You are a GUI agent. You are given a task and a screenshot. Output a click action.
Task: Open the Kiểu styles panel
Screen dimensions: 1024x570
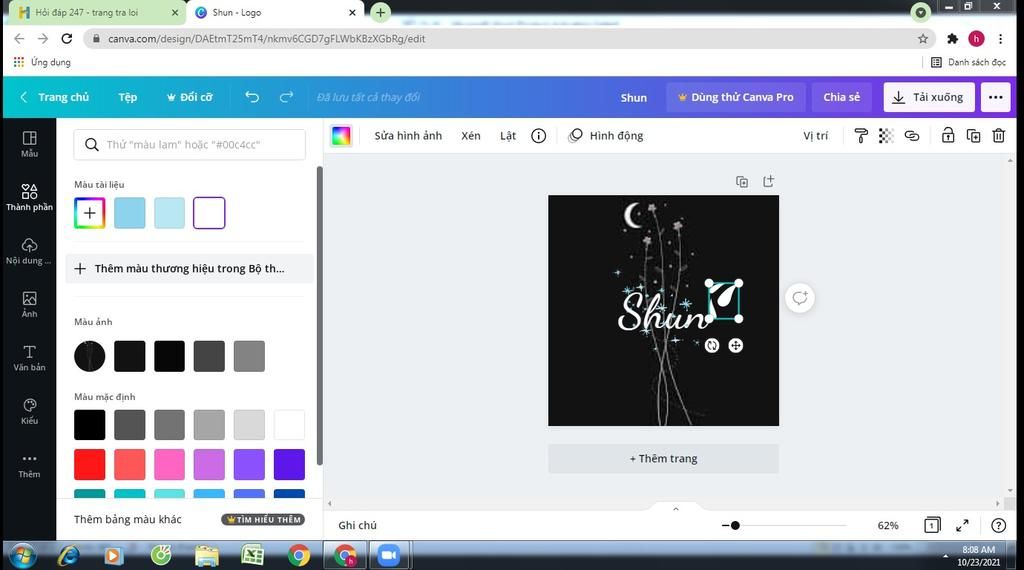[x=29, y=412]
